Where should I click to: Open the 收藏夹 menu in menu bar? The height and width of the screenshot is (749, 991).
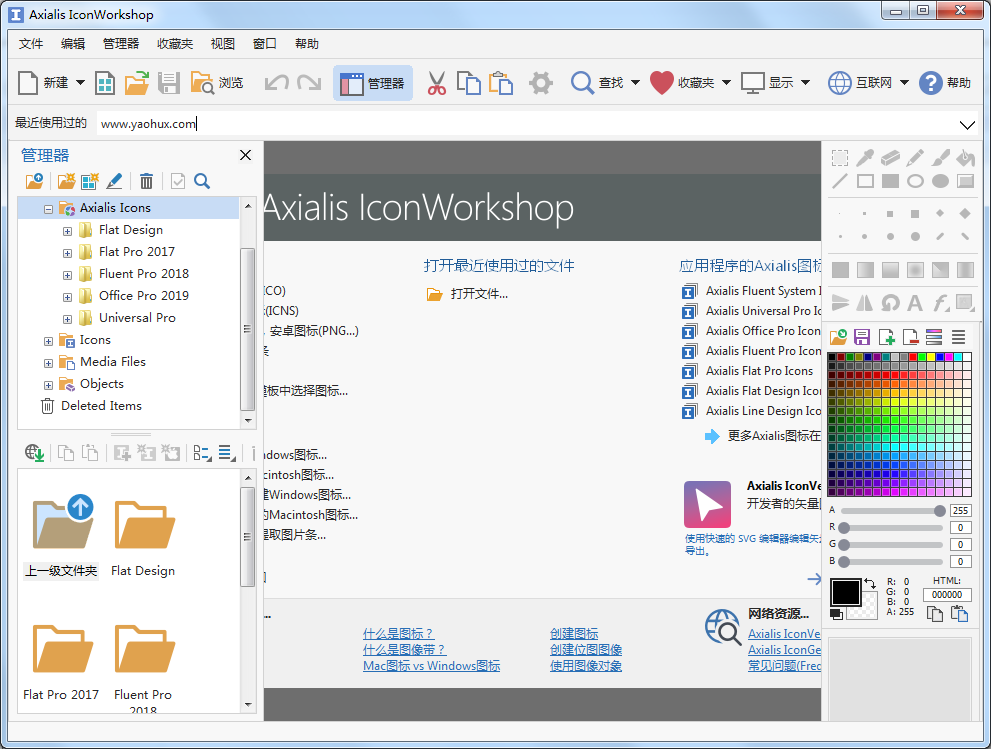click(175, 44)
